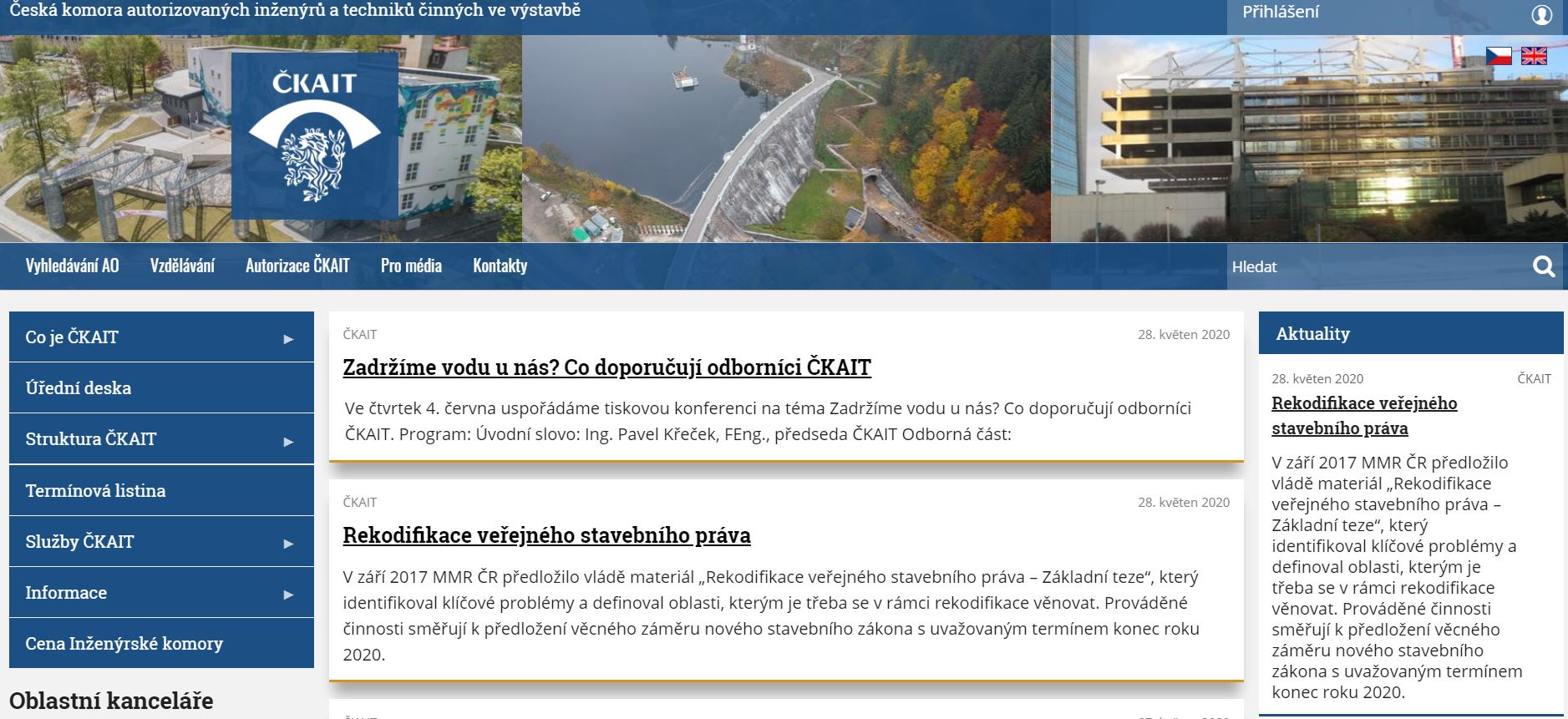The height and width of the screenshot is (719, 1568).
Task: Switch language with the Czech flag icon
Action: (x=1499, y=56)
